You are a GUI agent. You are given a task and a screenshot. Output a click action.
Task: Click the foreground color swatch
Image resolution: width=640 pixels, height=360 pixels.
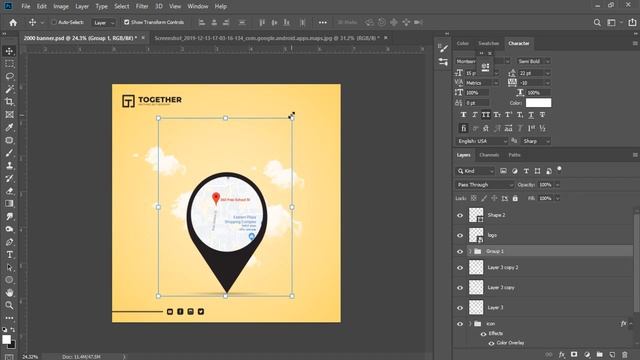pyautogui.click(x=7, y=340)
